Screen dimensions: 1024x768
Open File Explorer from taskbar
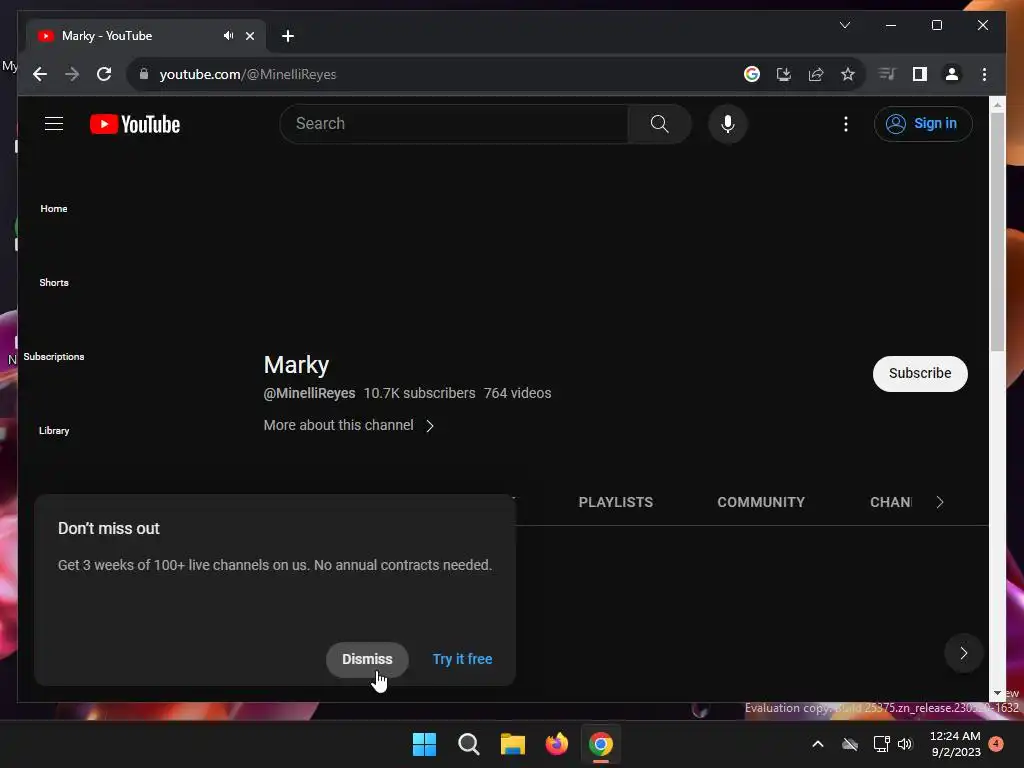pyautogui.click(x=513, y=744)
